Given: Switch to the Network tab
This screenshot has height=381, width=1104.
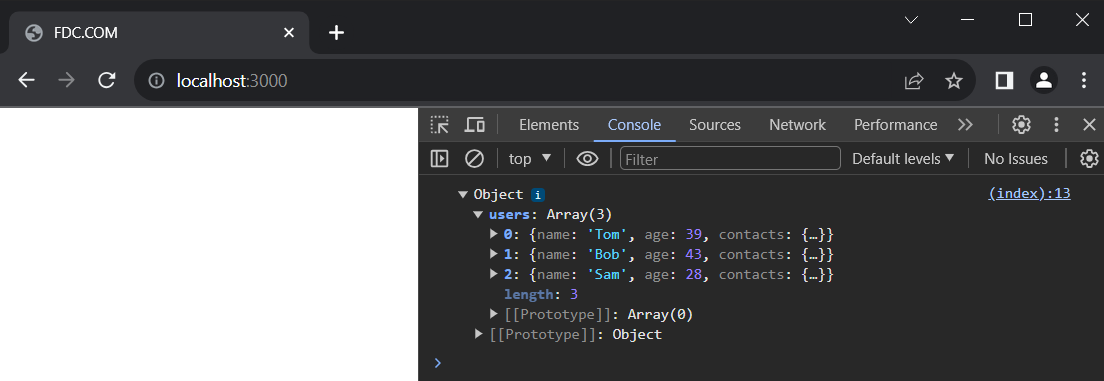Looking at the screenshot, I should click(797, 125).
